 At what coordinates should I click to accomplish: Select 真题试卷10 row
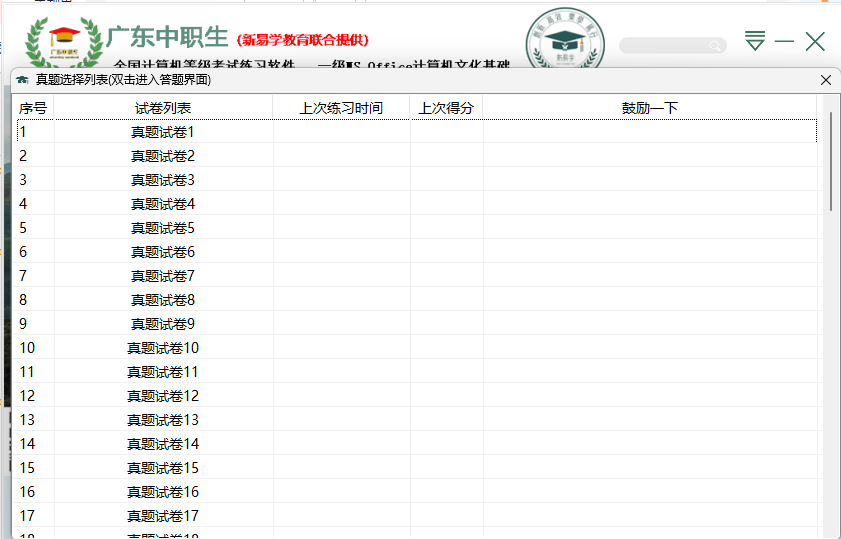coord(417,348)
